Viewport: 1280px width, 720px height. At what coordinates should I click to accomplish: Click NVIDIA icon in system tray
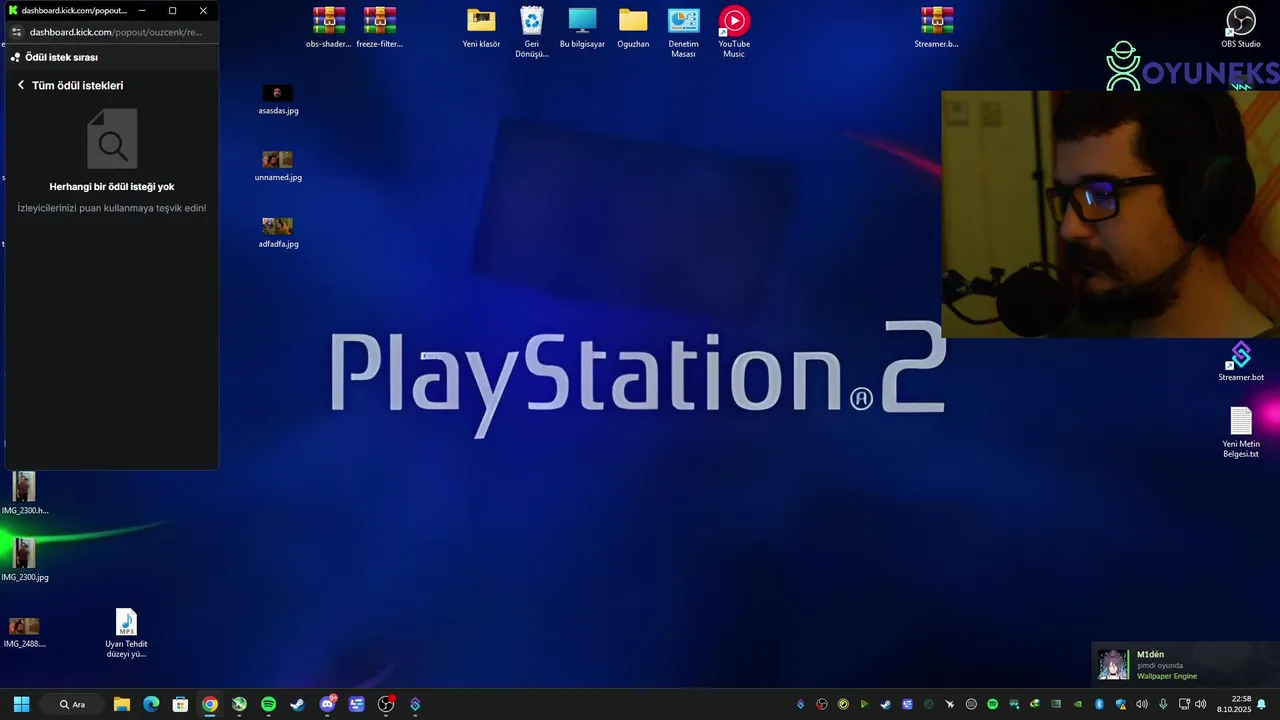(x=1077, y=704)
